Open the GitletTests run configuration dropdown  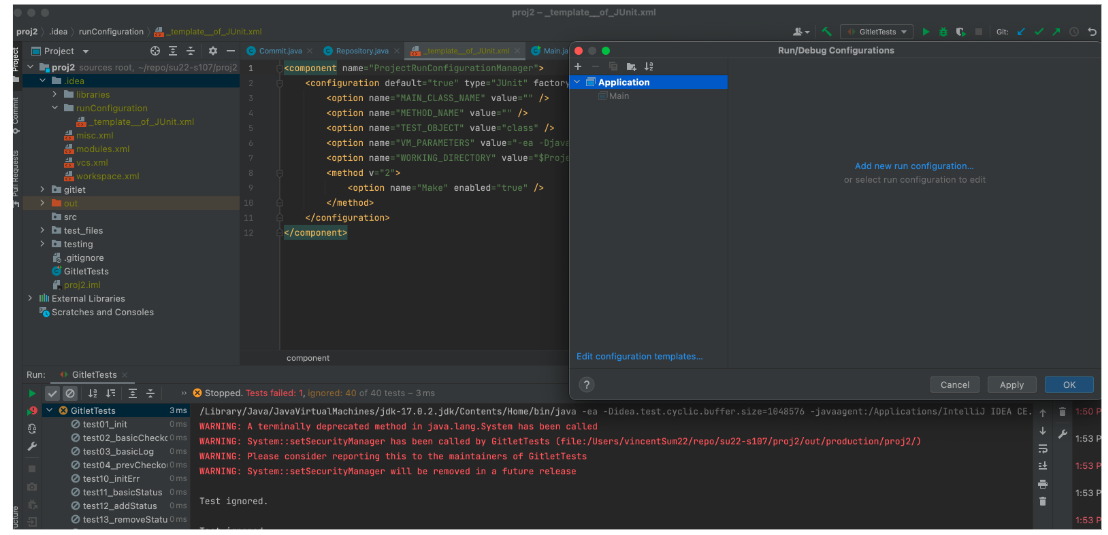click(x=877, y=32)
